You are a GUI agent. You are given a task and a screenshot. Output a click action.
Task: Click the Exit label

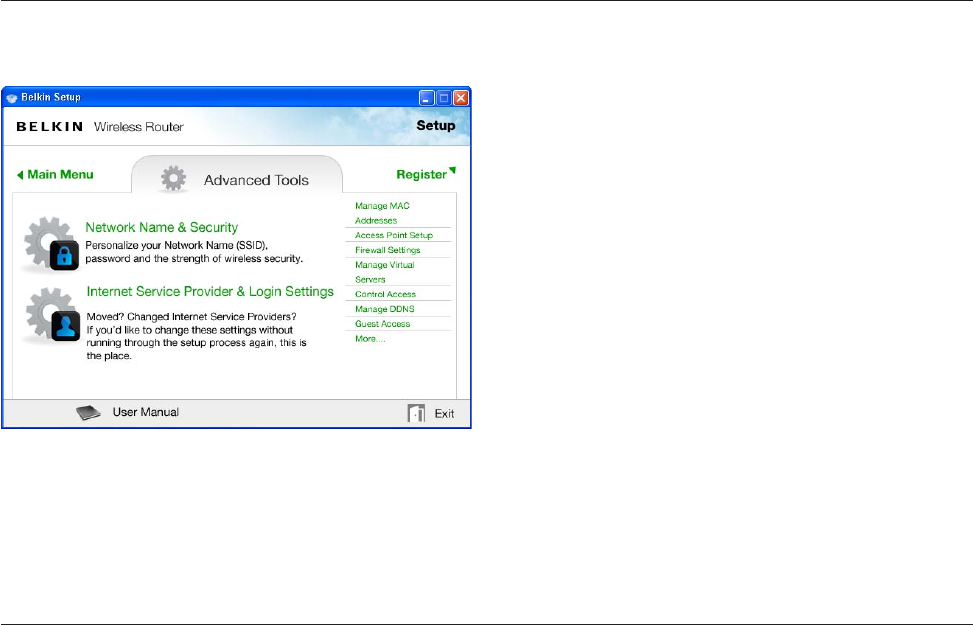[x=444, y=414]
